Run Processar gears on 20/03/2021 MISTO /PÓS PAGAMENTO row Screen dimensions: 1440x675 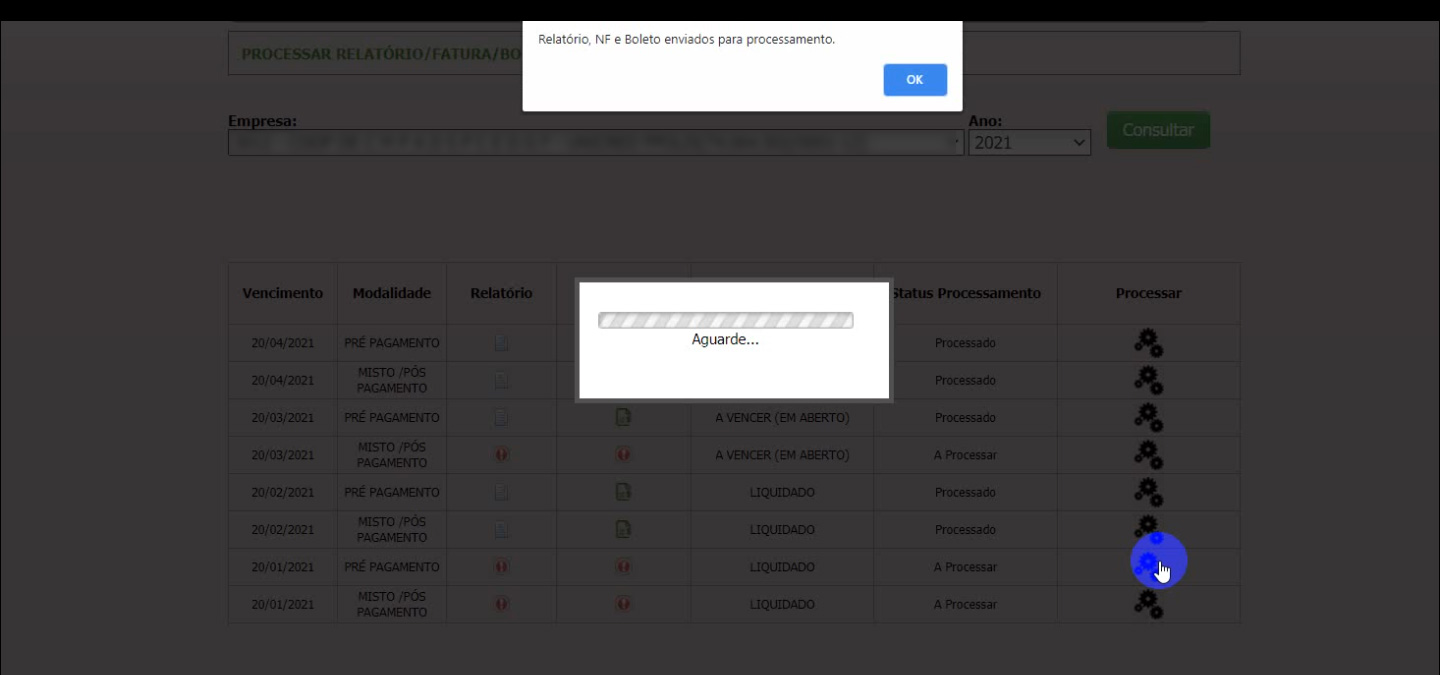pos(1148,455)
